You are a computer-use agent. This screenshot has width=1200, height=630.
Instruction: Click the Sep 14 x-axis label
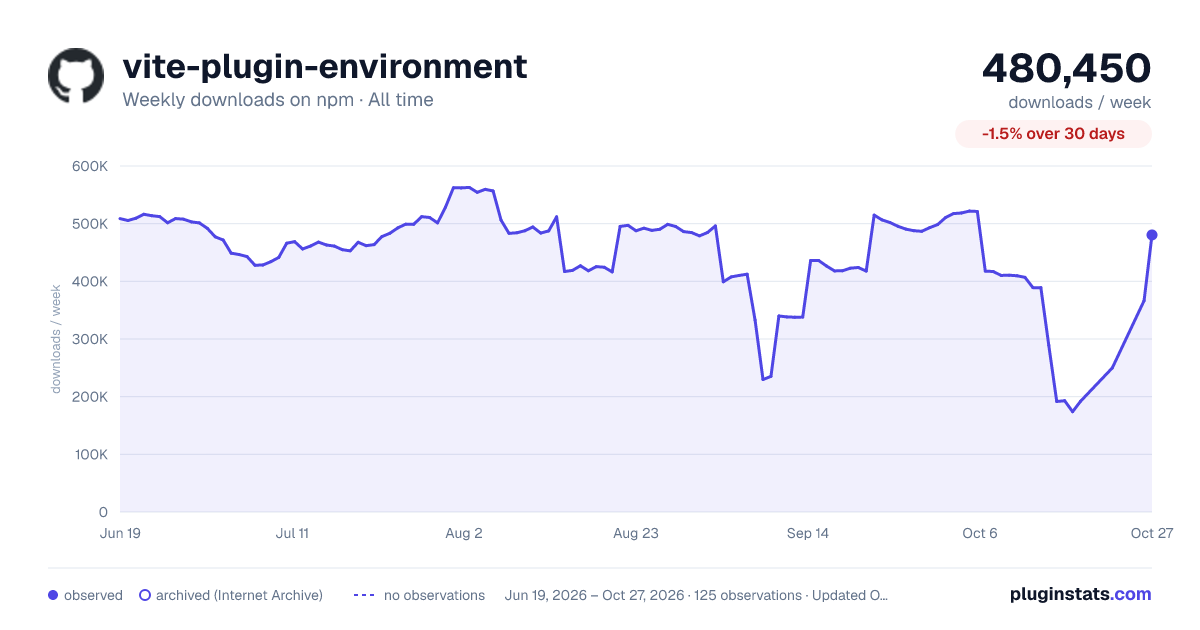click(x=808, y=533)
